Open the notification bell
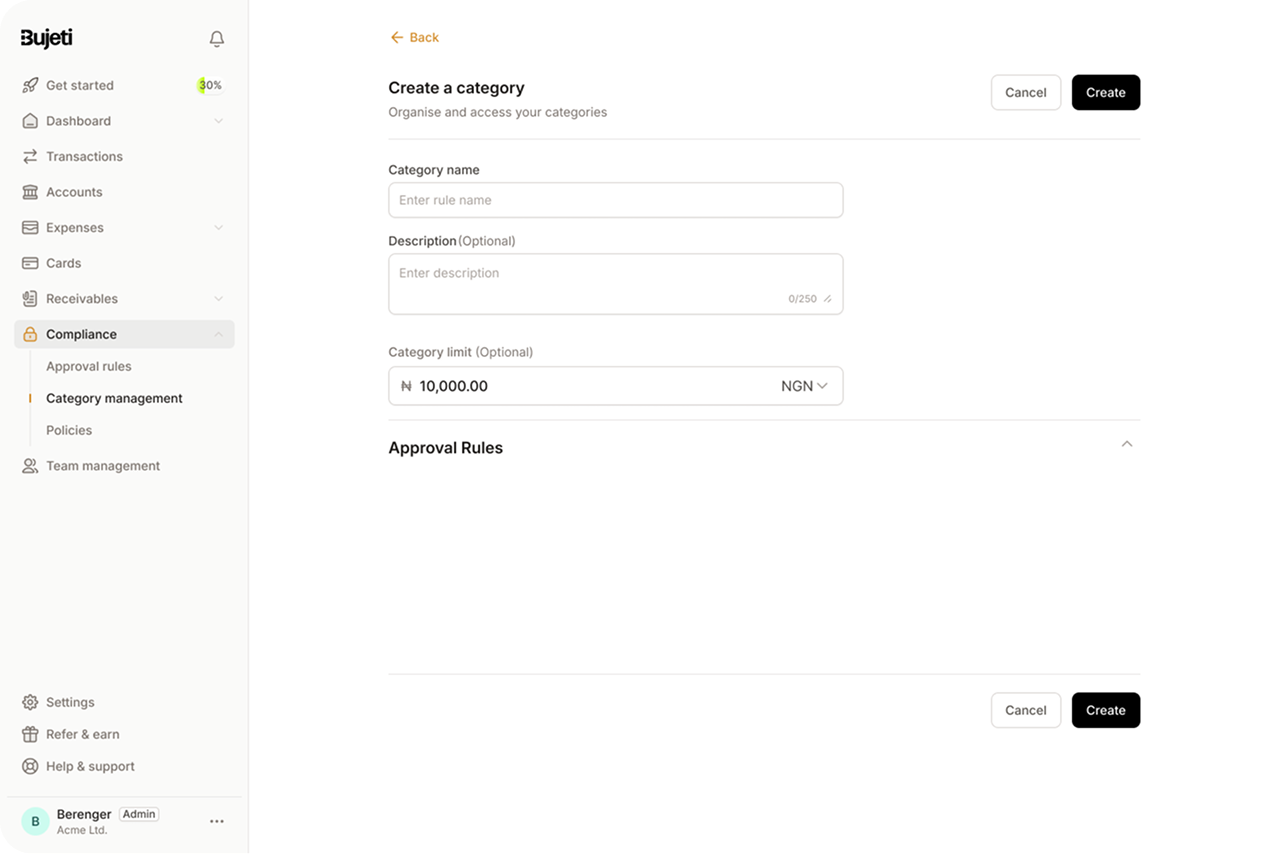1280x854 pixels. tap(216, 38)
